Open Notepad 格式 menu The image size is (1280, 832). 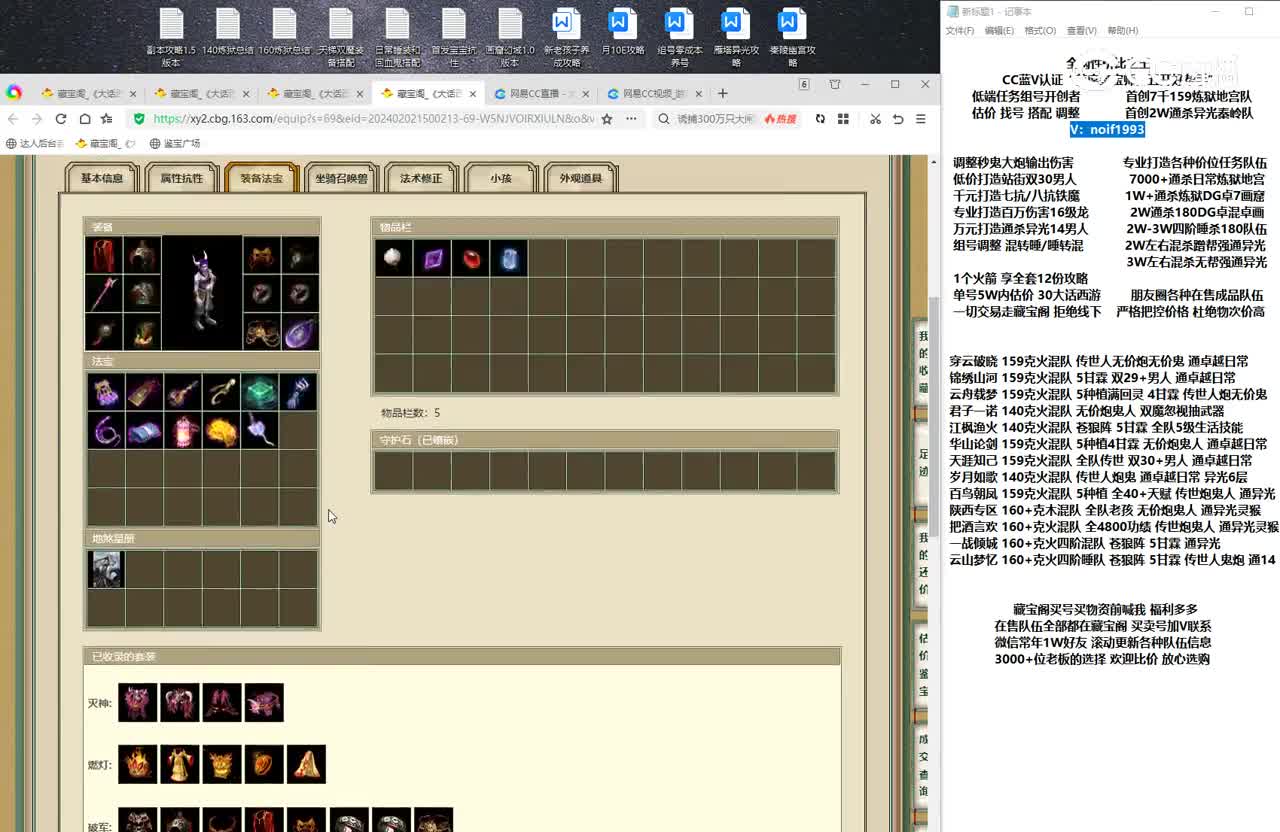pos(1040,31)
